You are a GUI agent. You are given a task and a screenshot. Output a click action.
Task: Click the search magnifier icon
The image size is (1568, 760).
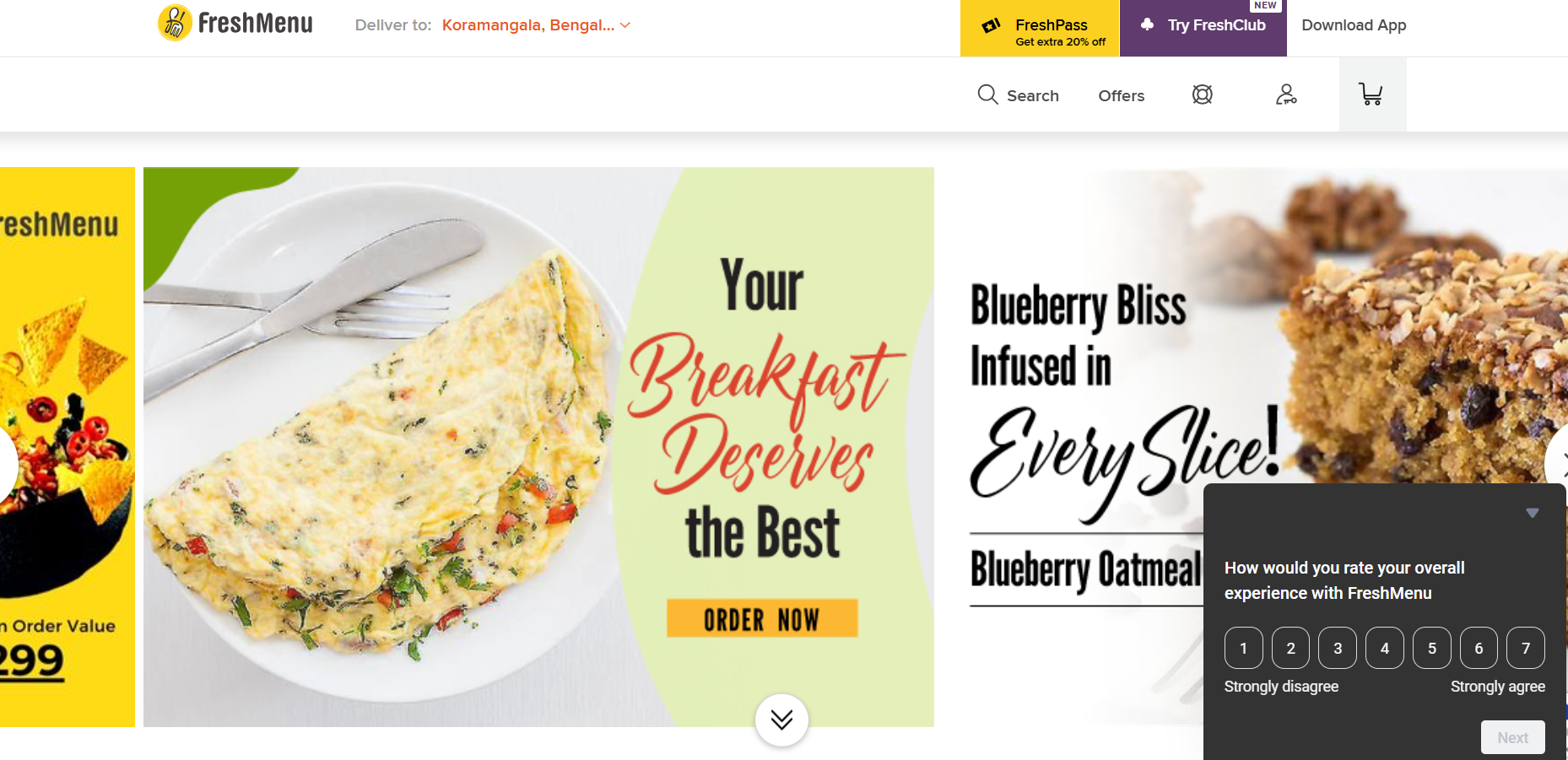[x=987, y=94]
